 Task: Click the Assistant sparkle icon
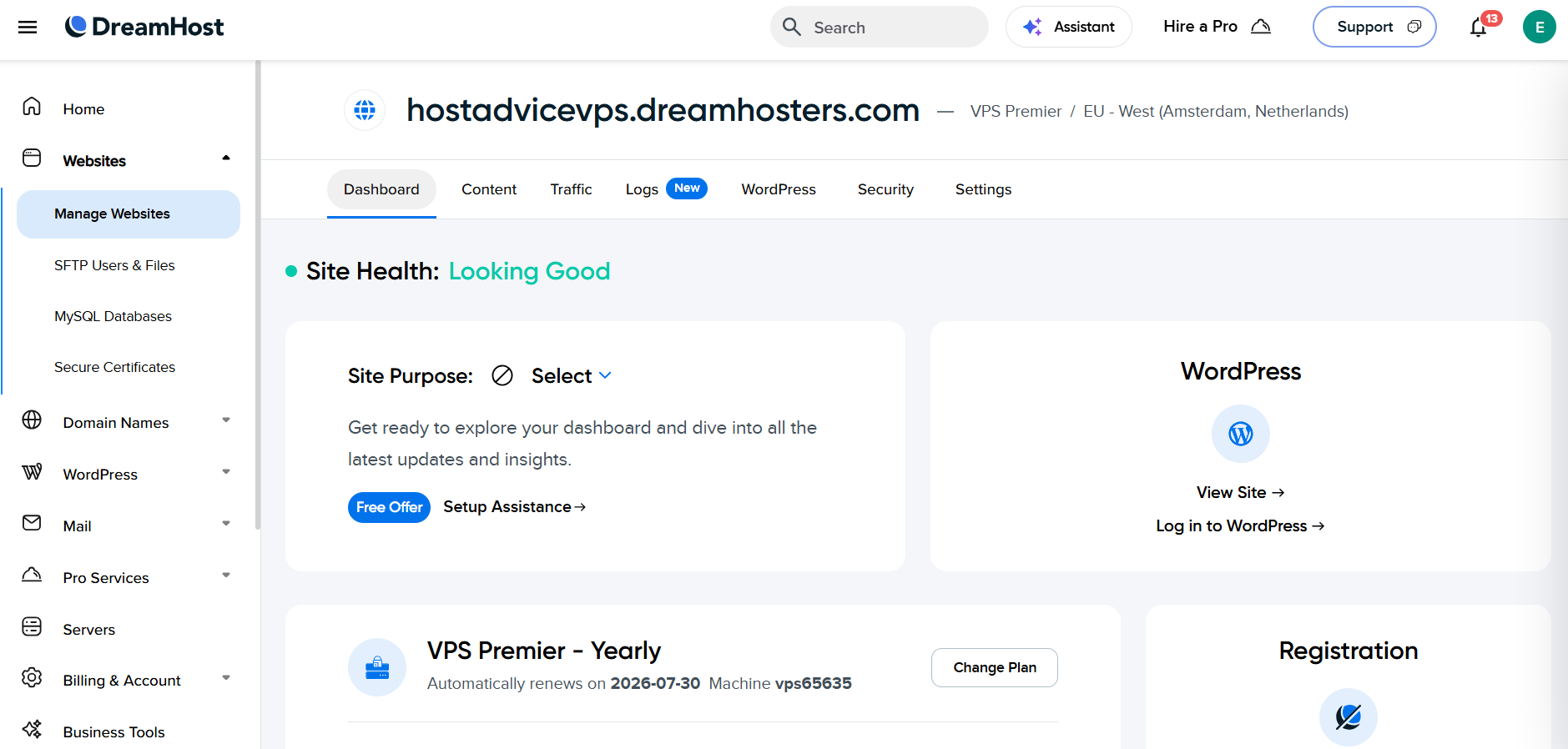(1032, 27)
